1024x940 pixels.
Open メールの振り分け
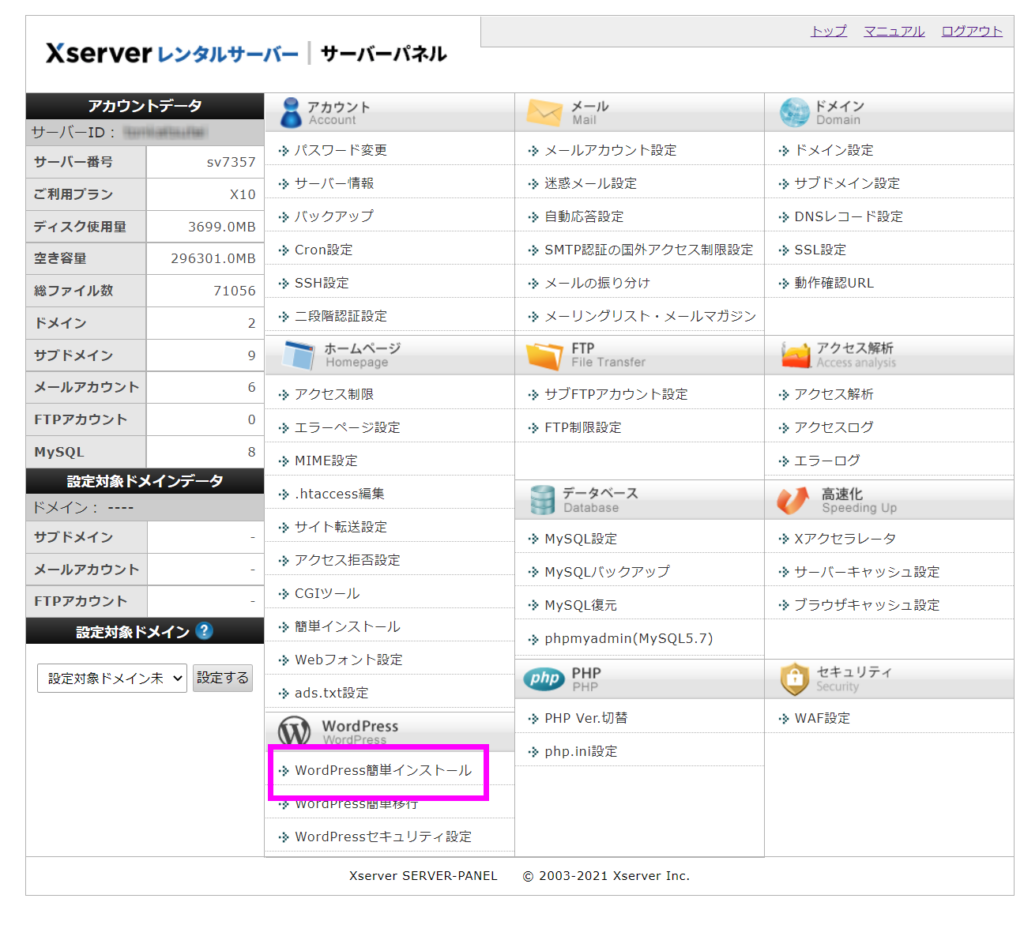coord(597,283)
